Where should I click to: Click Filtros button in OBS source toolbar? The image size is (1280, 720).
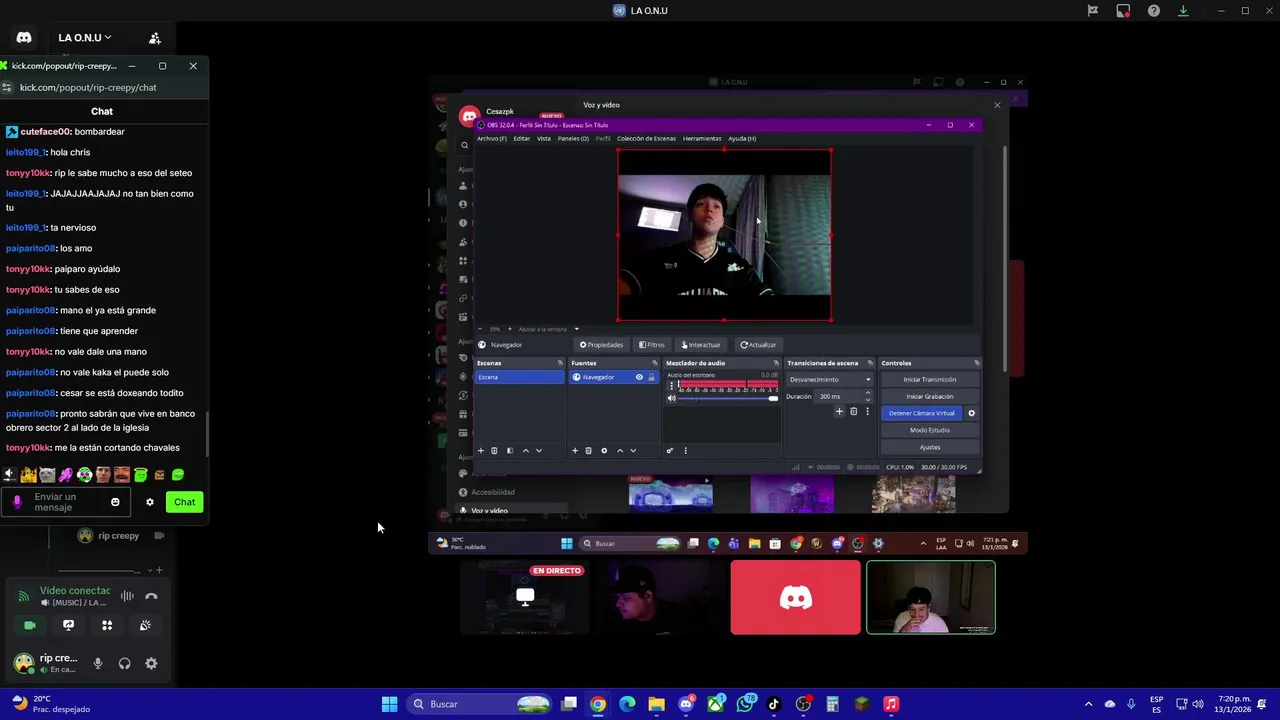click(652, 345)
